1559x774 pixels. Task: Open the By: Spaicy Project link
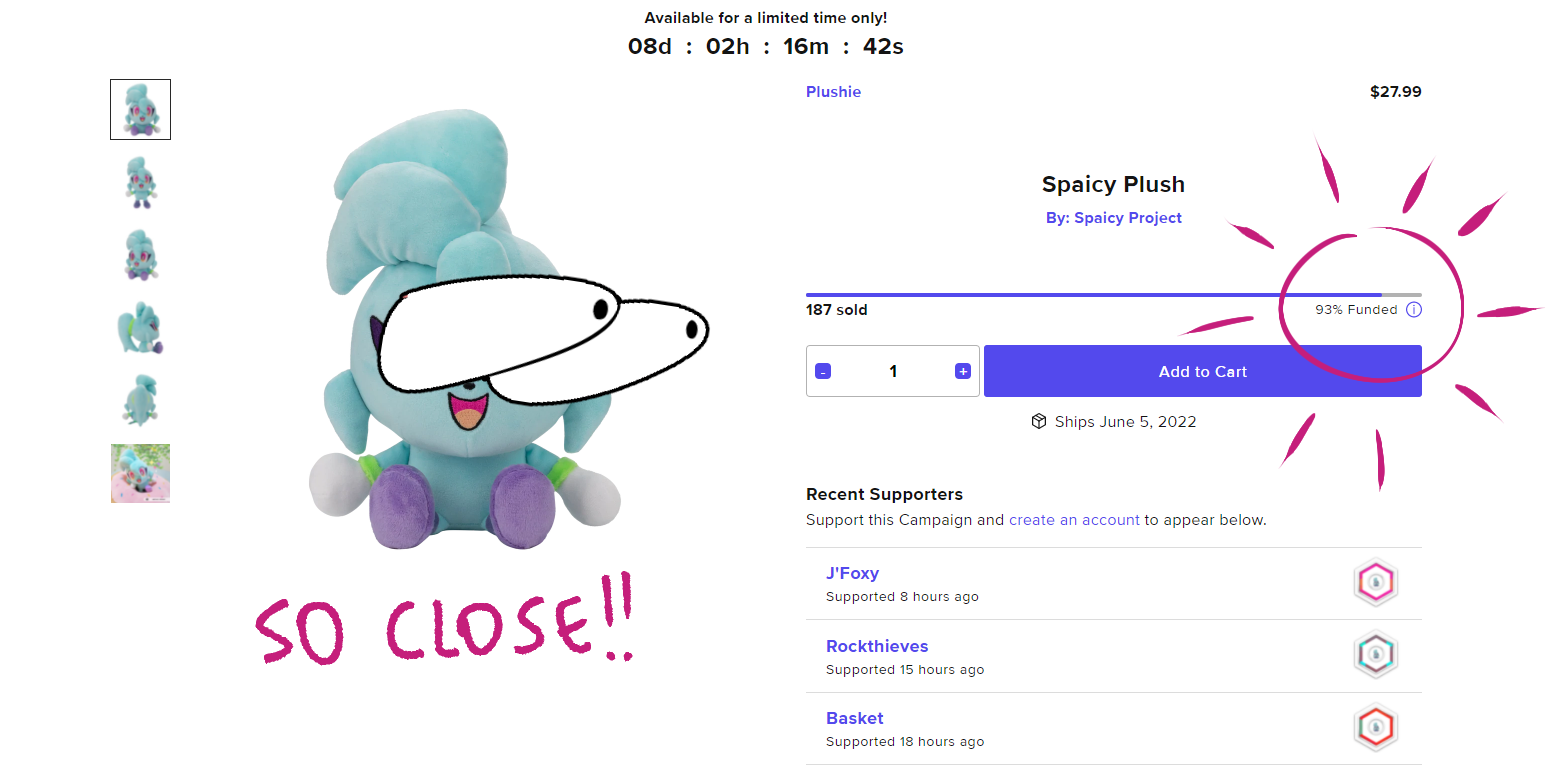click(x=1114, y=218)
